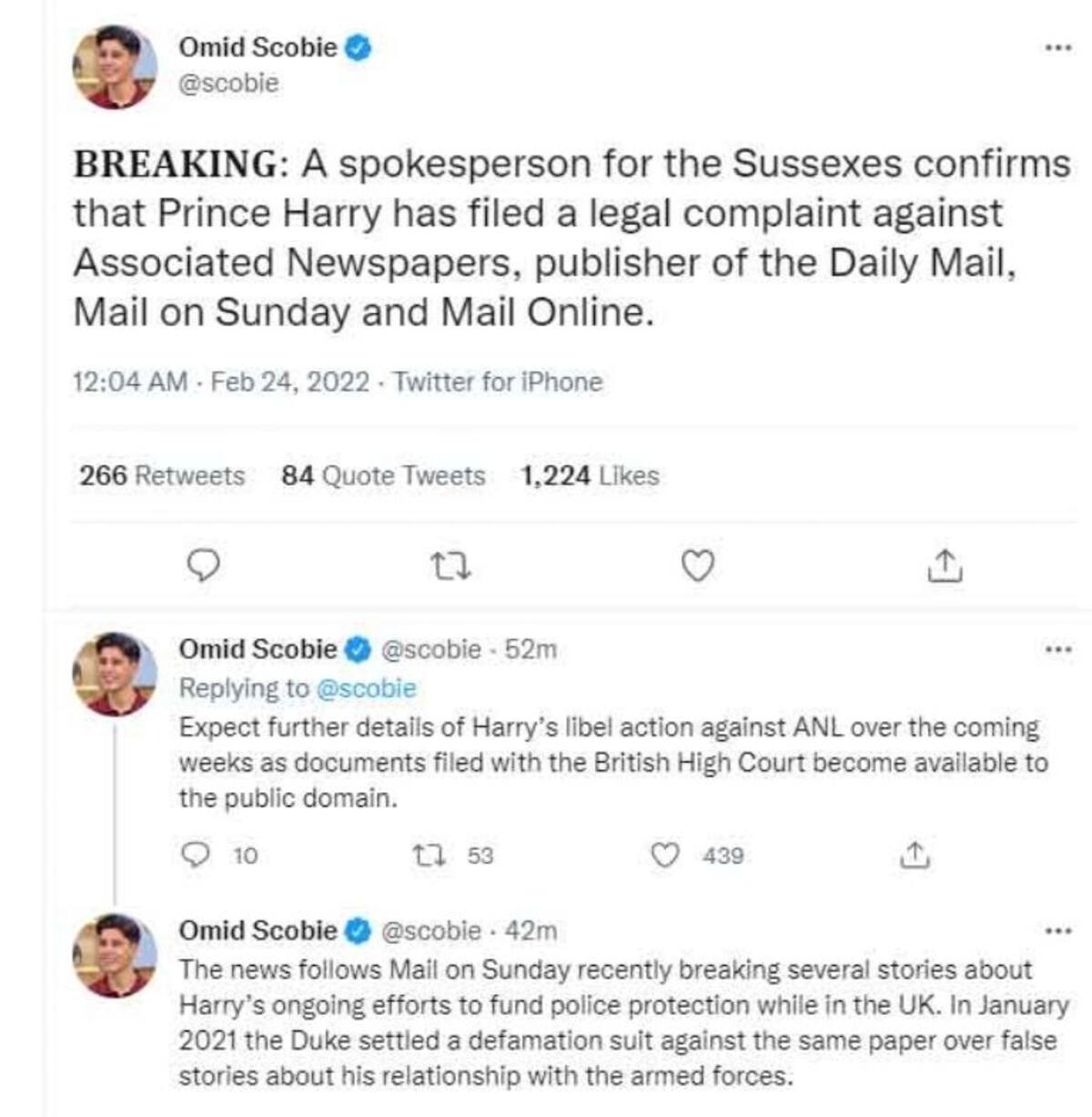Viewport: 1092px width, 1117px height.
Task: Click the main tweet's profile picture
Action: pos(115,66)
